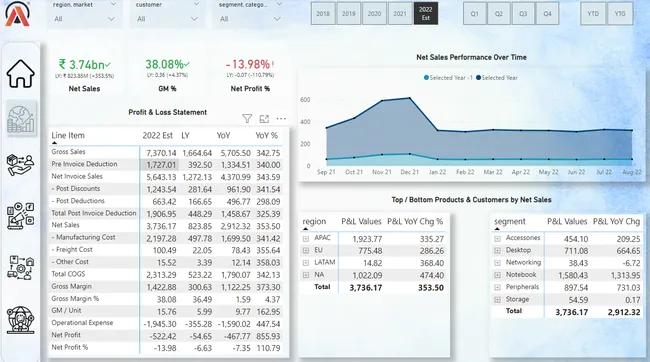Open the executive globe icon in sidebar
The width and height of the screenshot is (650, 362).
(x=20, y=320)
